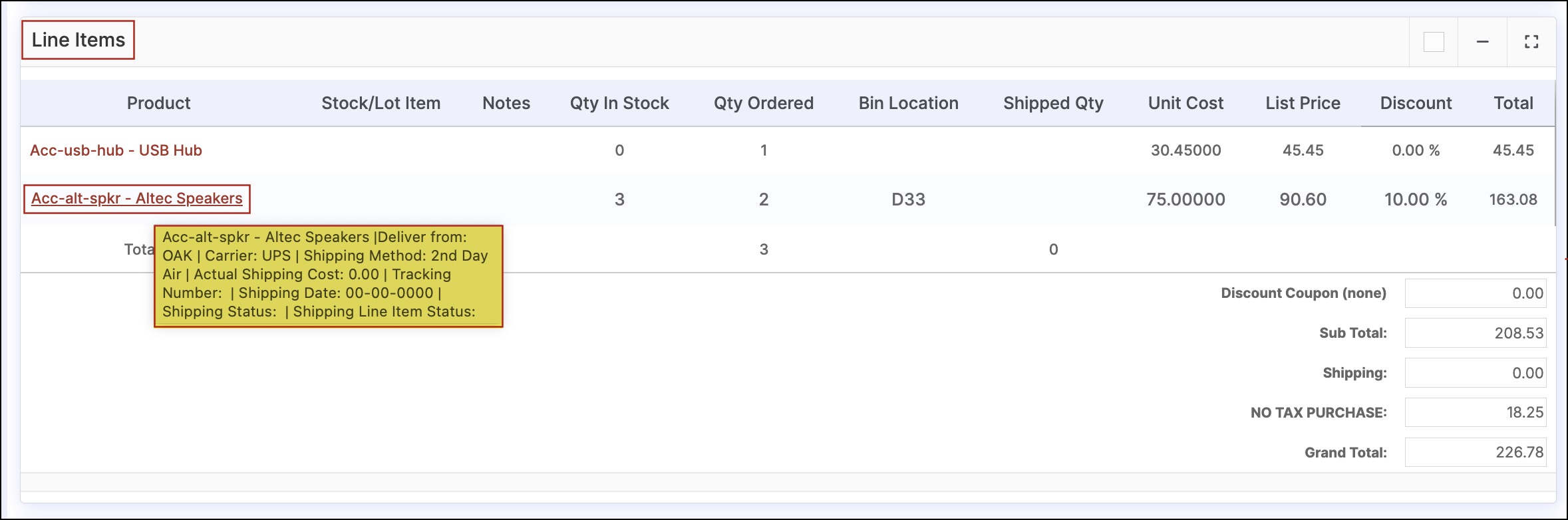
Task: Expand Line Items panel to fullscreen
Action: click(1531, 42)
